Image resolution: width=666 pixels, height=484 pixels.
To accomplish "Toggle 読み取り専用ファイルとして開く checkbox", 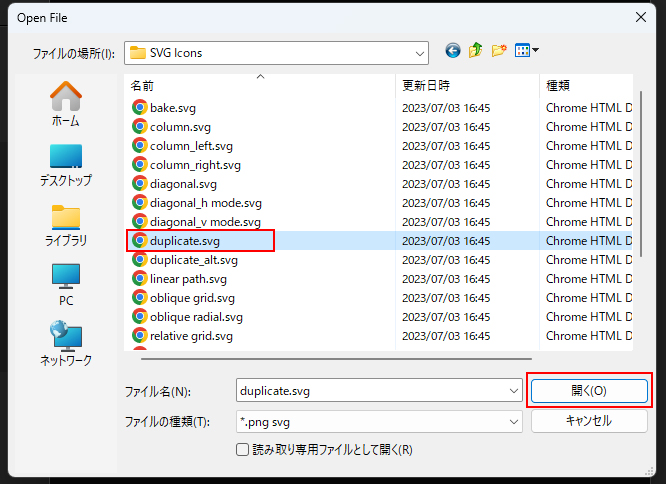I will coord(242,450).
